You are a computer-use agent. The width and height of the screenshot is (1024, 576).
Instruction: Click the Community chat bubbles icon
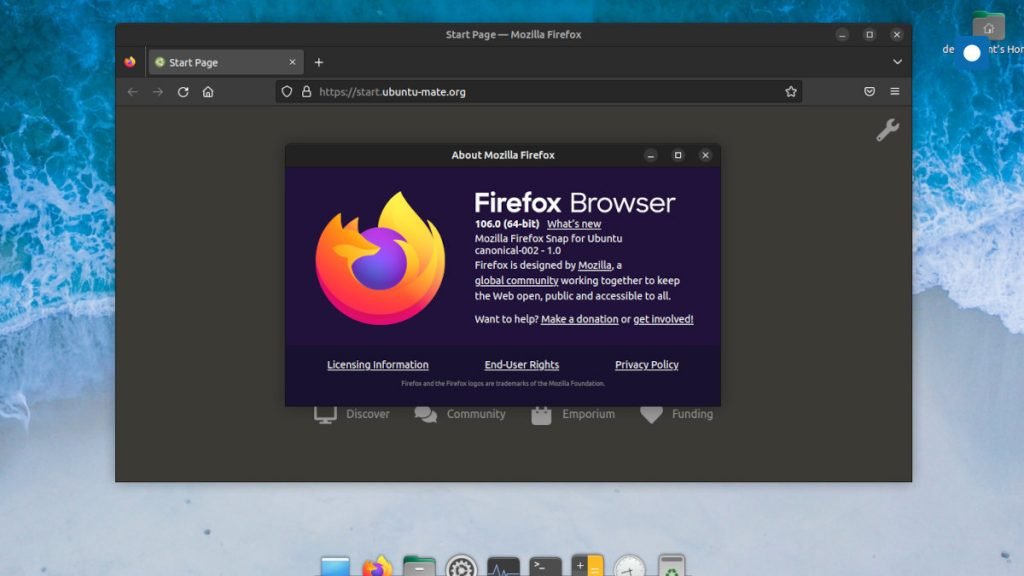click(426, 415)
